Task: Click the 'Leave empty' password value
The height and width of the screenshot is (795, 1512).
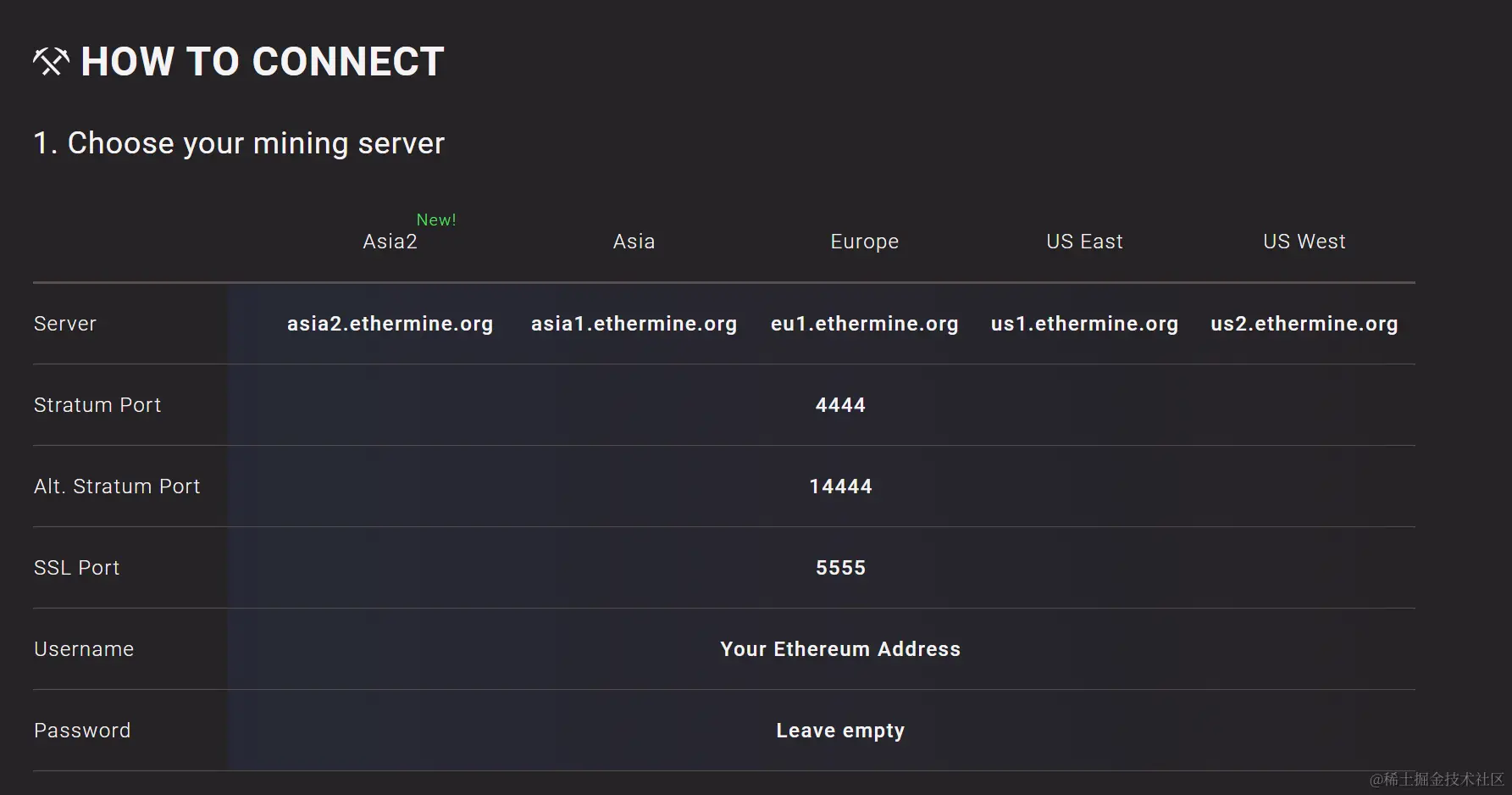Action: [840, 731]
